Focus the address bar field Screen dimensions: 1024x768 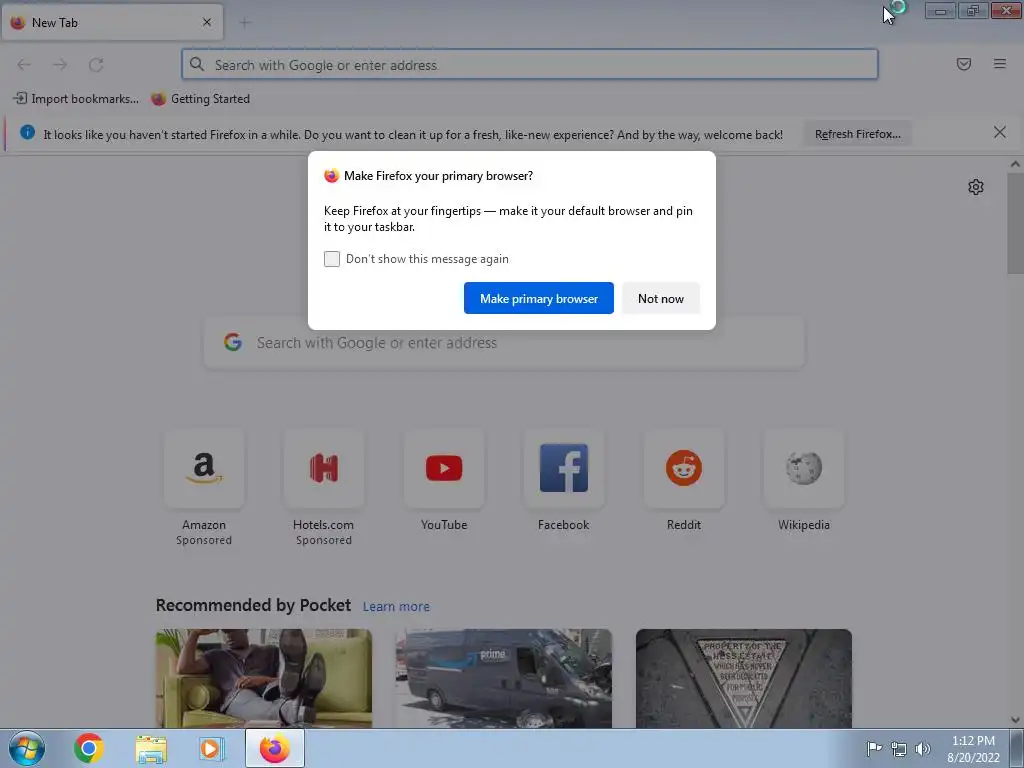pyautogui.click(x=530, y=65)
